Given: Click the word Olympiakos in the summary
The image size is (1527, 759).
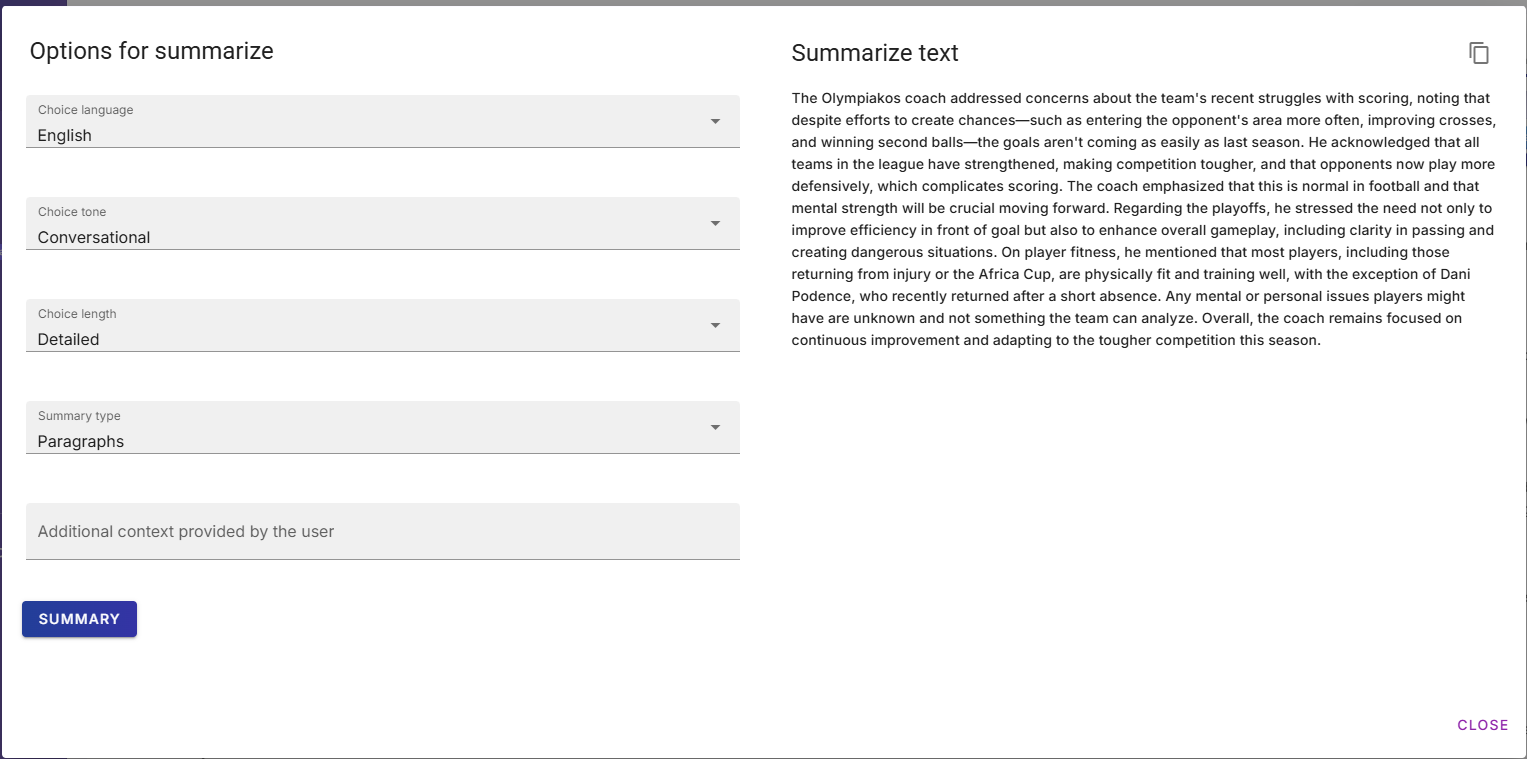Looking at the screenshot, I should (860, 98).
